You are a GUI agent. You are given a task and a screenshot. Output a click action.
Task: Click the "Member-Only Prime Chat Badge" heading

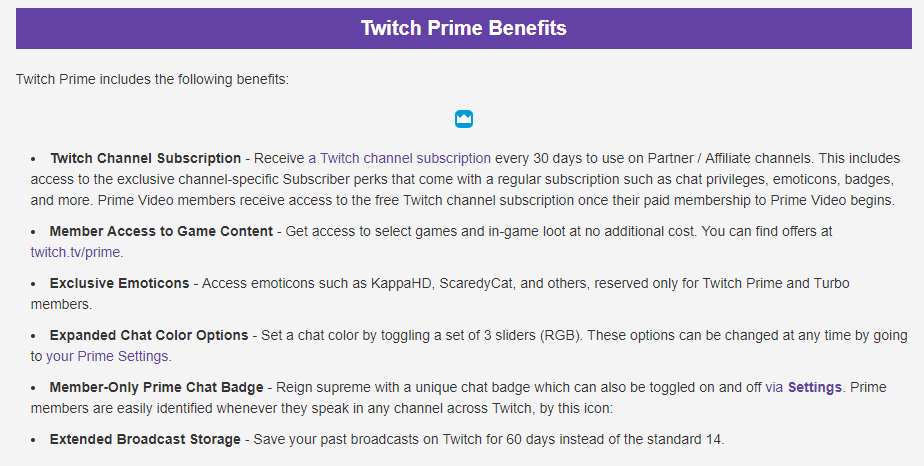click(x=156, y=387)
